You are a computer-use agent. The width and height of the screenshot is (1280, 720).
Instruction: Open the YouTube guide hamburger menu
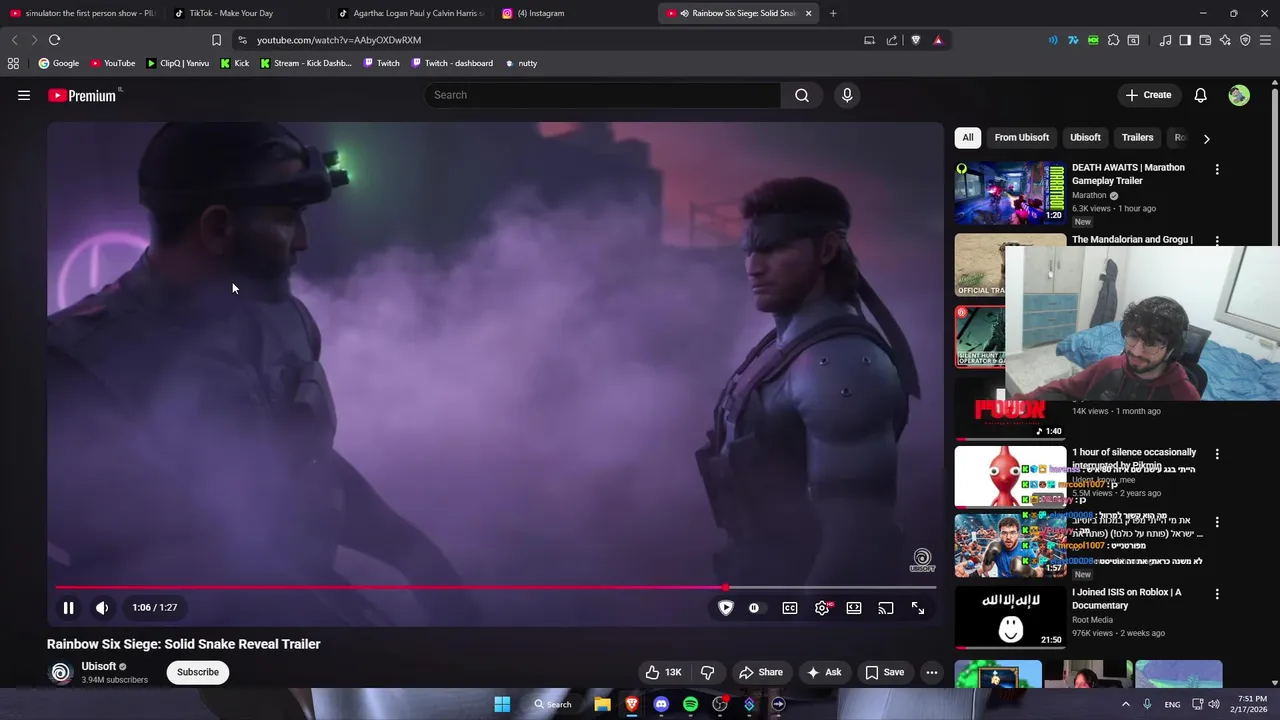point(24,95)
